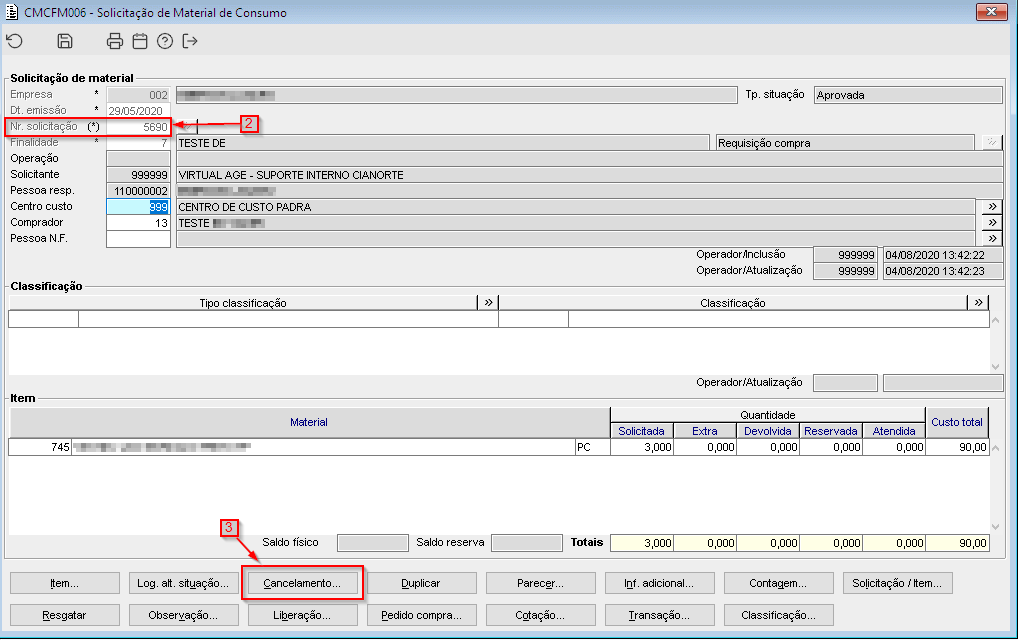Click the Reservada column header

[x=831, y=430]
